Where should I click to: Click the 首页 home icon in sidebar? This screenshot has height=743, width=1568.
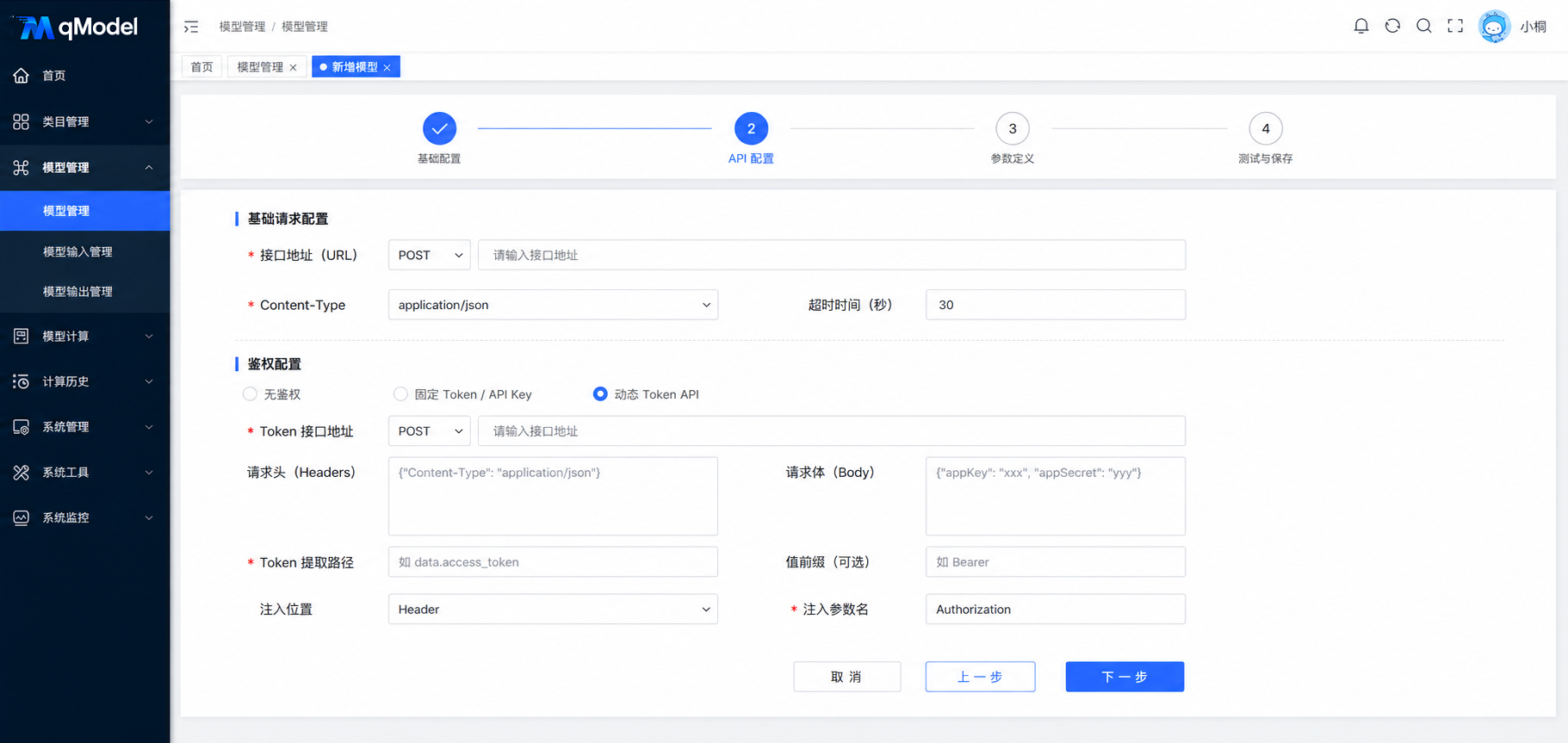coord(22,76)
